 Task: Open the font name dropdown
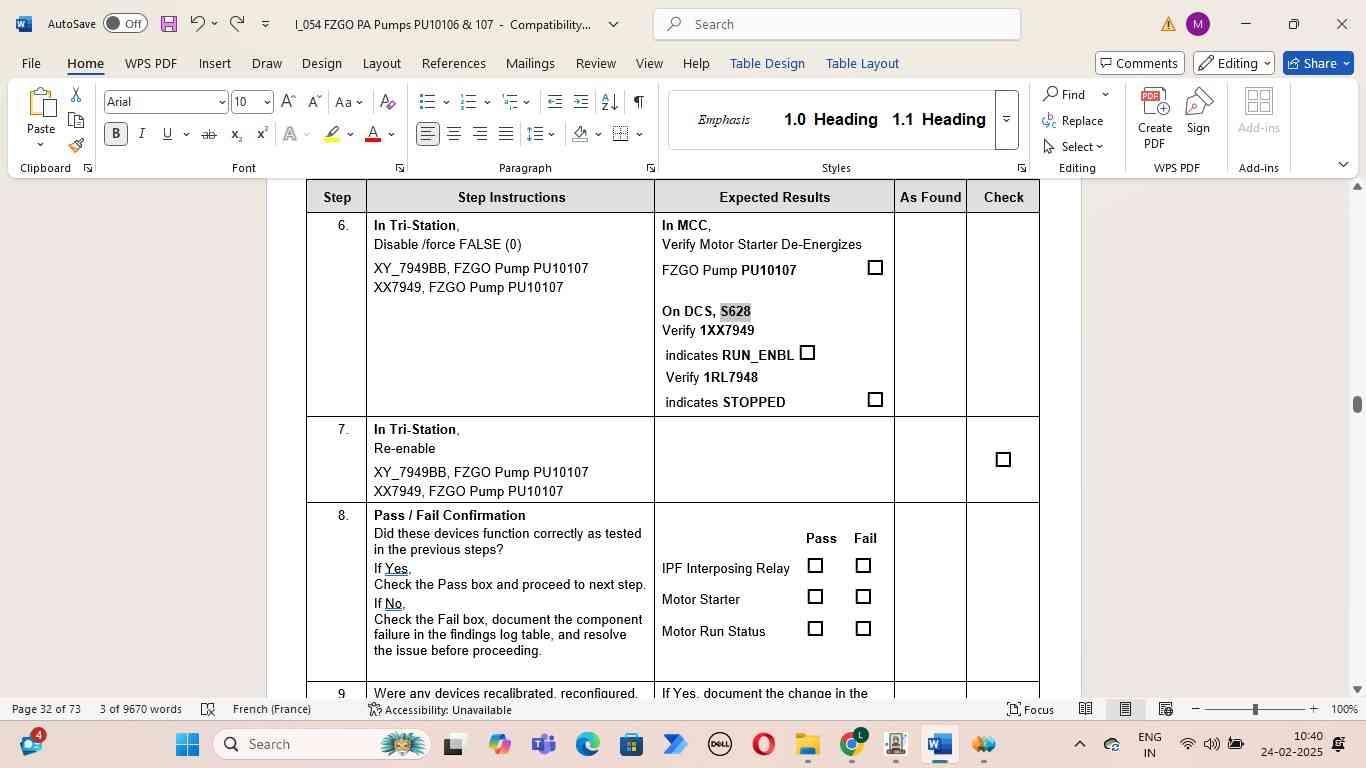coord(221,102)
